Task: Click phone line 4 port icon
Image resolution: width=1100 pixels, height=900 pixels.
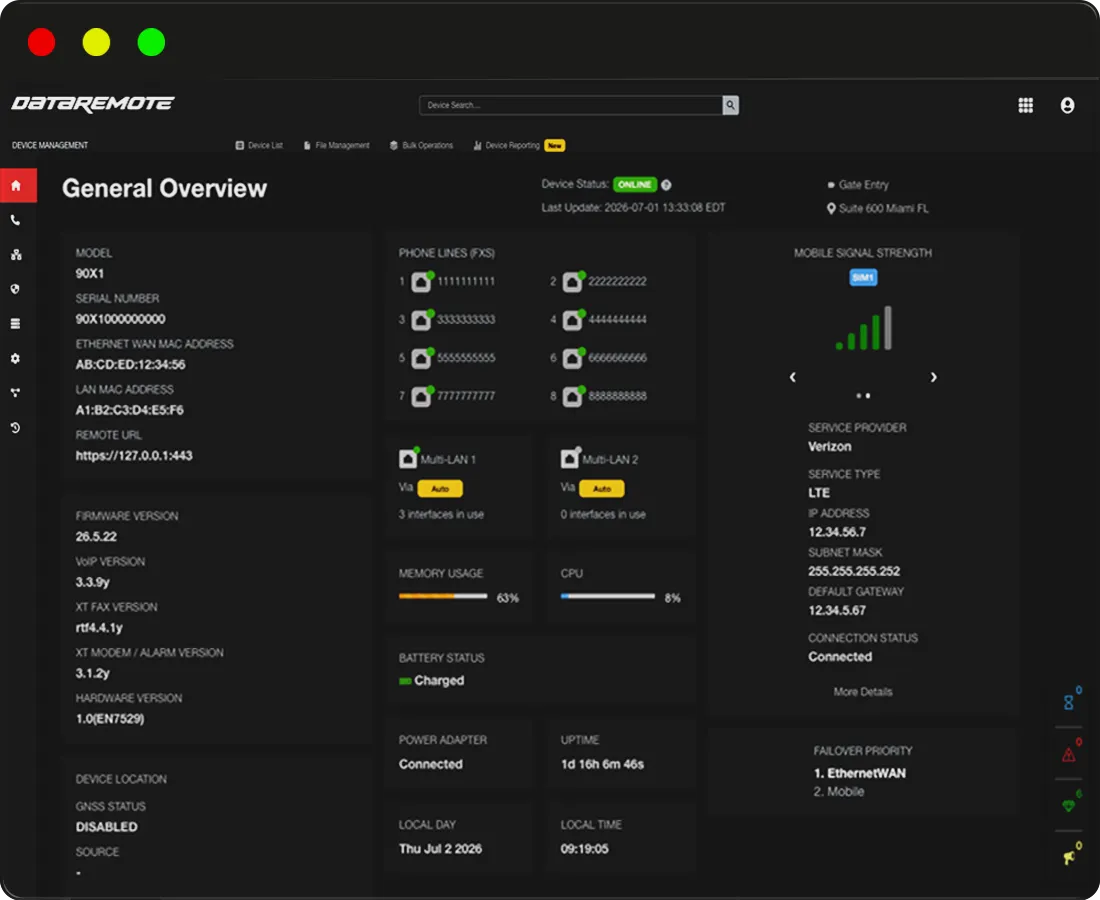Action: click(573, 320)
